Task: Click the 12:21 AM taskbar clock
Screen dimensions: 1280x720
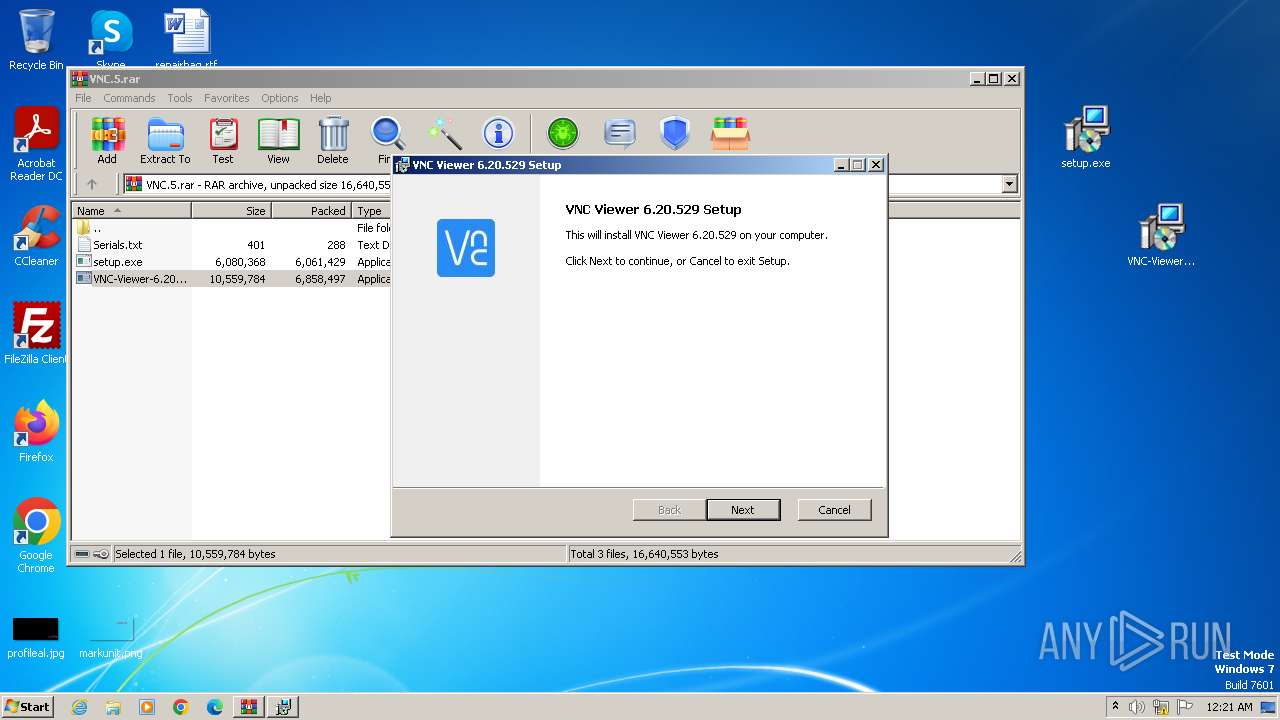Action: pyautogui.click(x=1230, y=707)
